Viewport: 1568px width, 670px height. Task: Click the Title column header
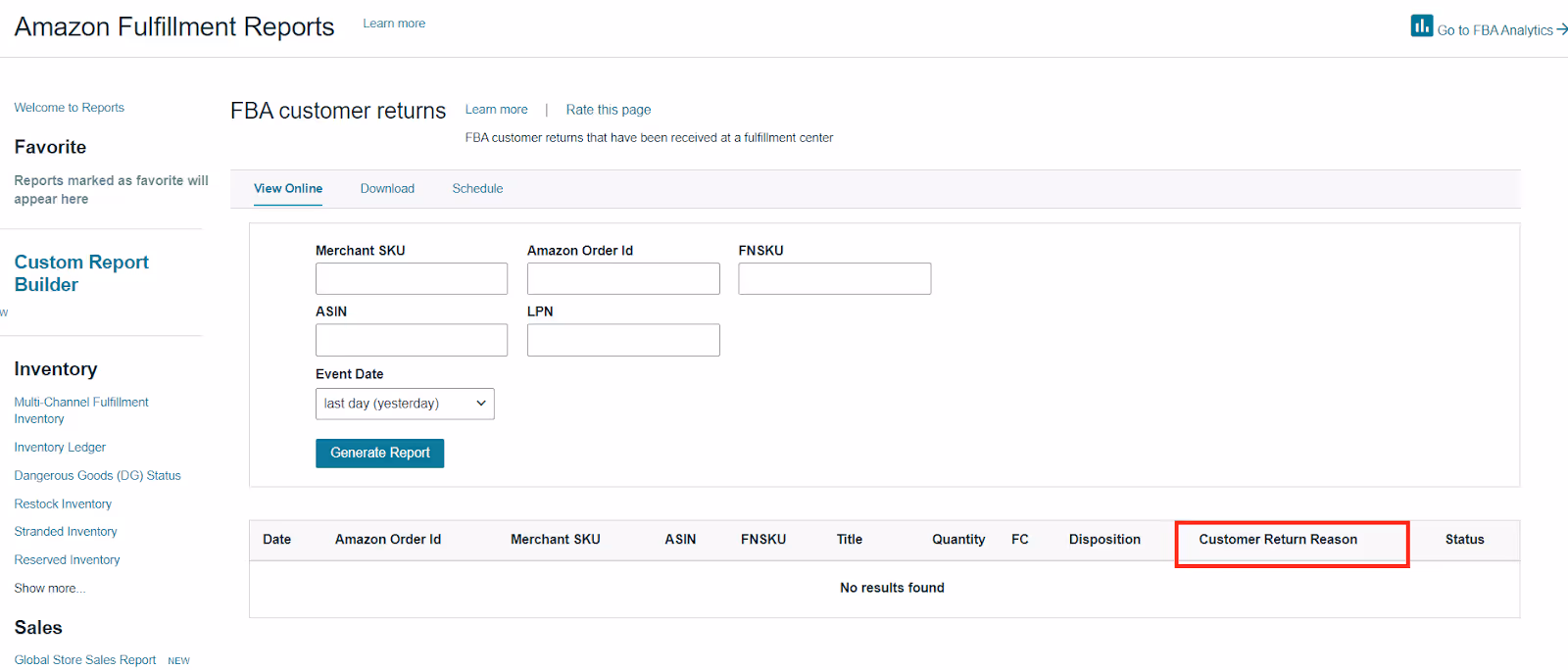click(x=850, y=540)
